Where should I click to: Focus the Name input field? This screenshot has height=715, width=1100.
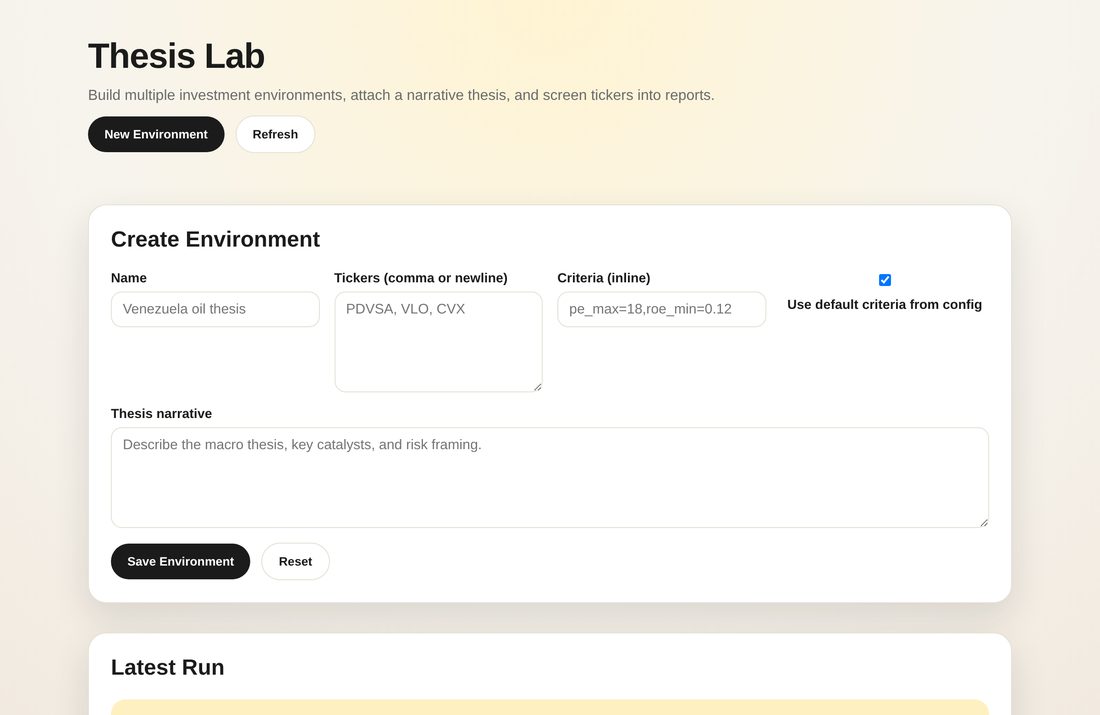(215, 309)
